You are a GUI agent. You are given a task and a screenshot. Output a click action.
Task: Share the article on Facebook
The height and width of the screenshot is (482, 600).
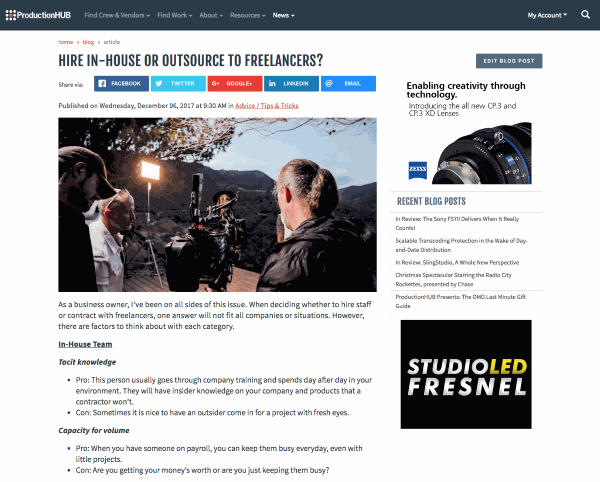[121, 84]
